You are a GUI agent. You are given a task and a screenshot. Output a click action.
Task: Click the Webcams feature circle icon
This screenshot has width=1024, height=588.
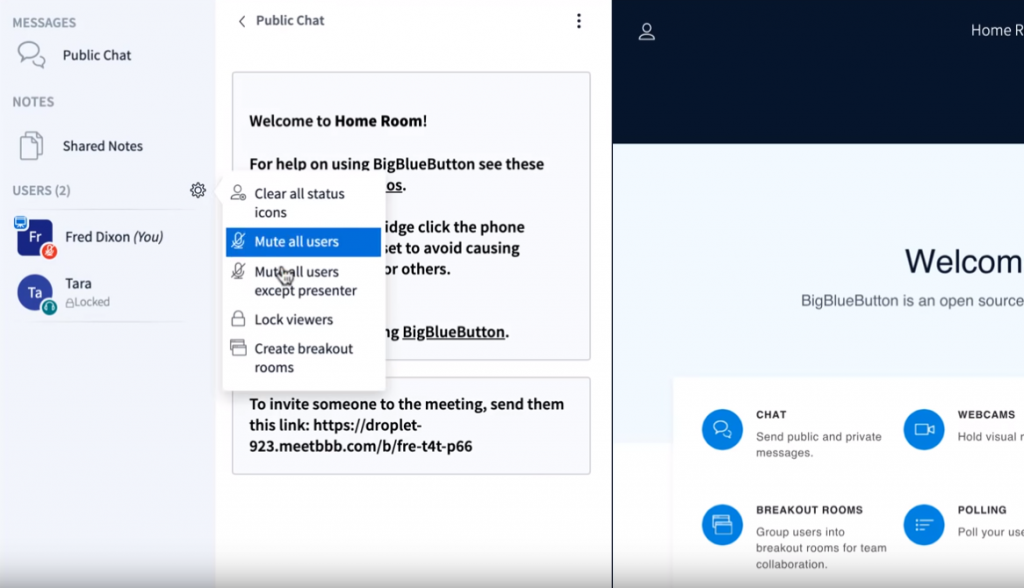(x=924, y=429)
